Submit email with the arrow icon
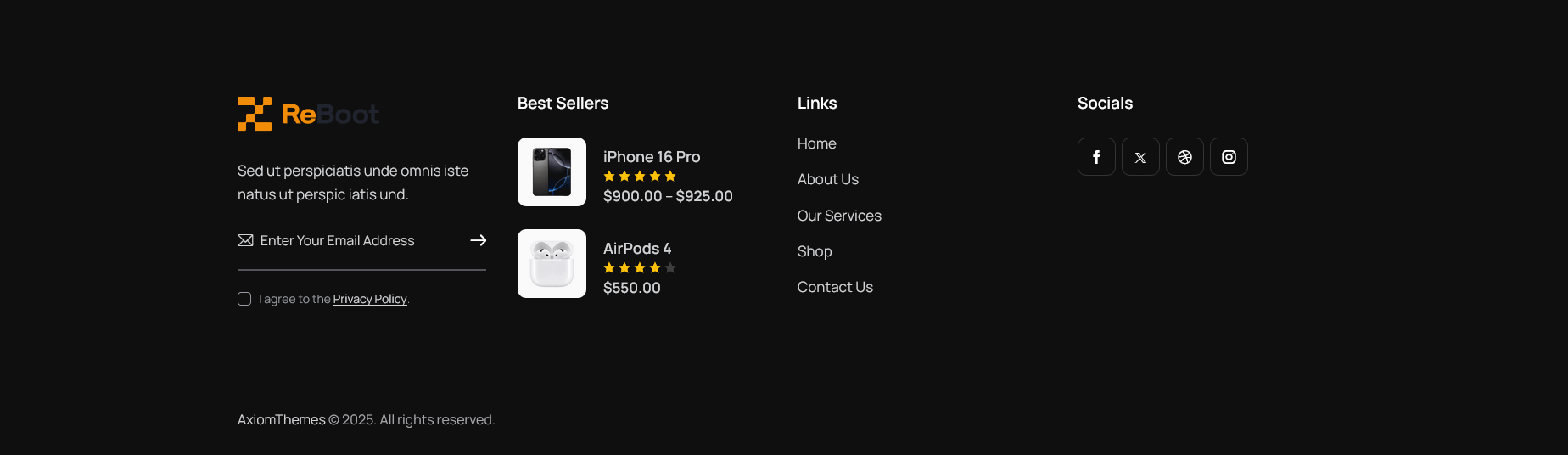1568x455 pixels. click(479, 240)
